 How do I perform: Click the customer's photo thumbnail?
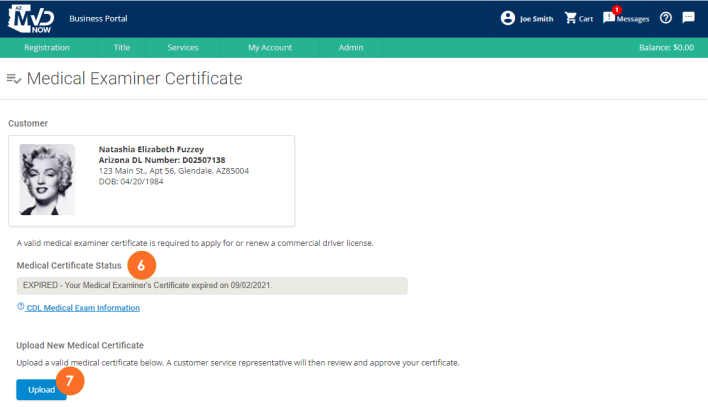[x=47, y=180]
